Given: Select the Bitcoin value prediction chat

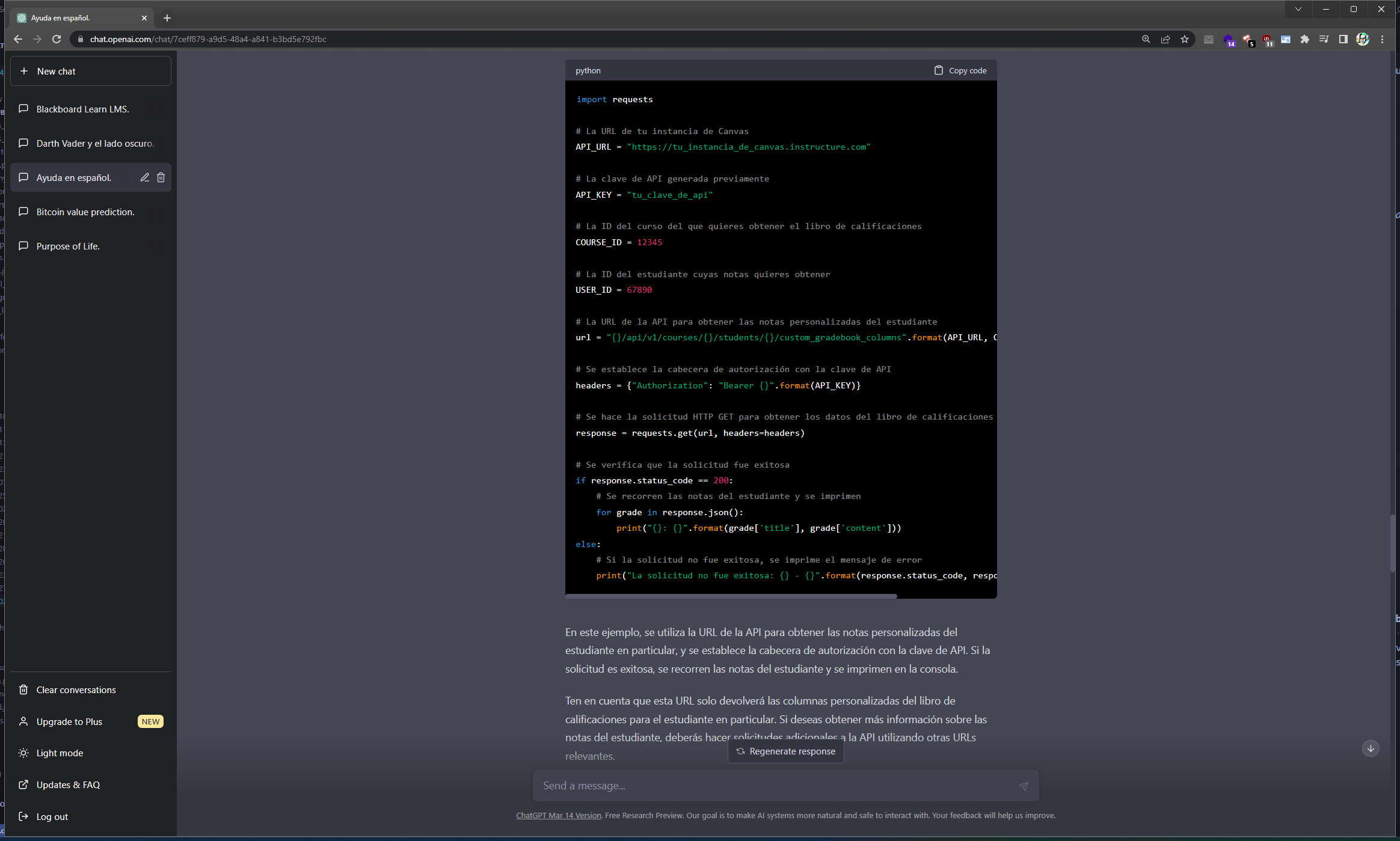Looking at the screenshot, I should [85, 212].
